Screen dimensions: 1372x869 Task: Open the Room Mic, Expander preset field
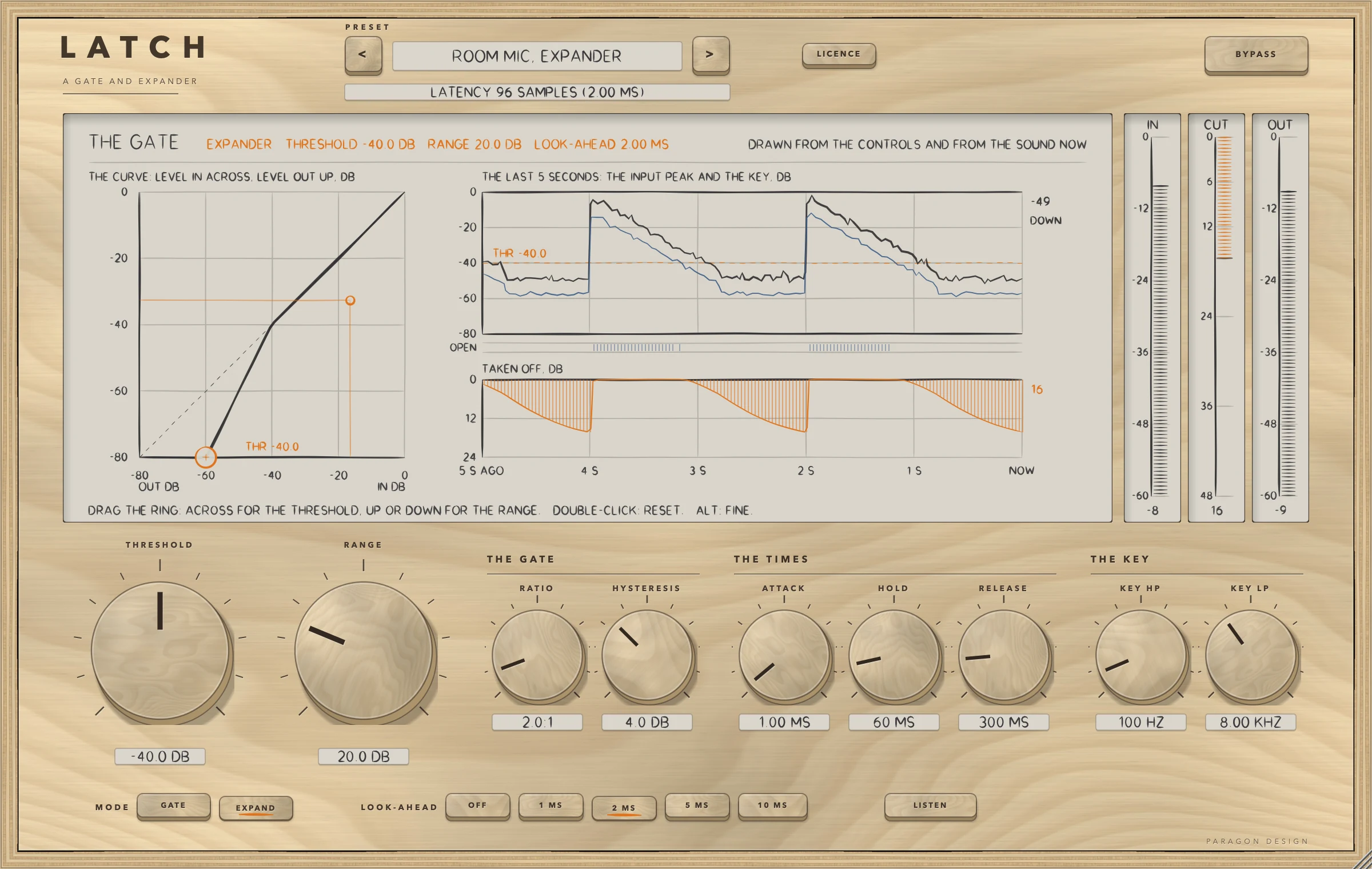(537, 56)
